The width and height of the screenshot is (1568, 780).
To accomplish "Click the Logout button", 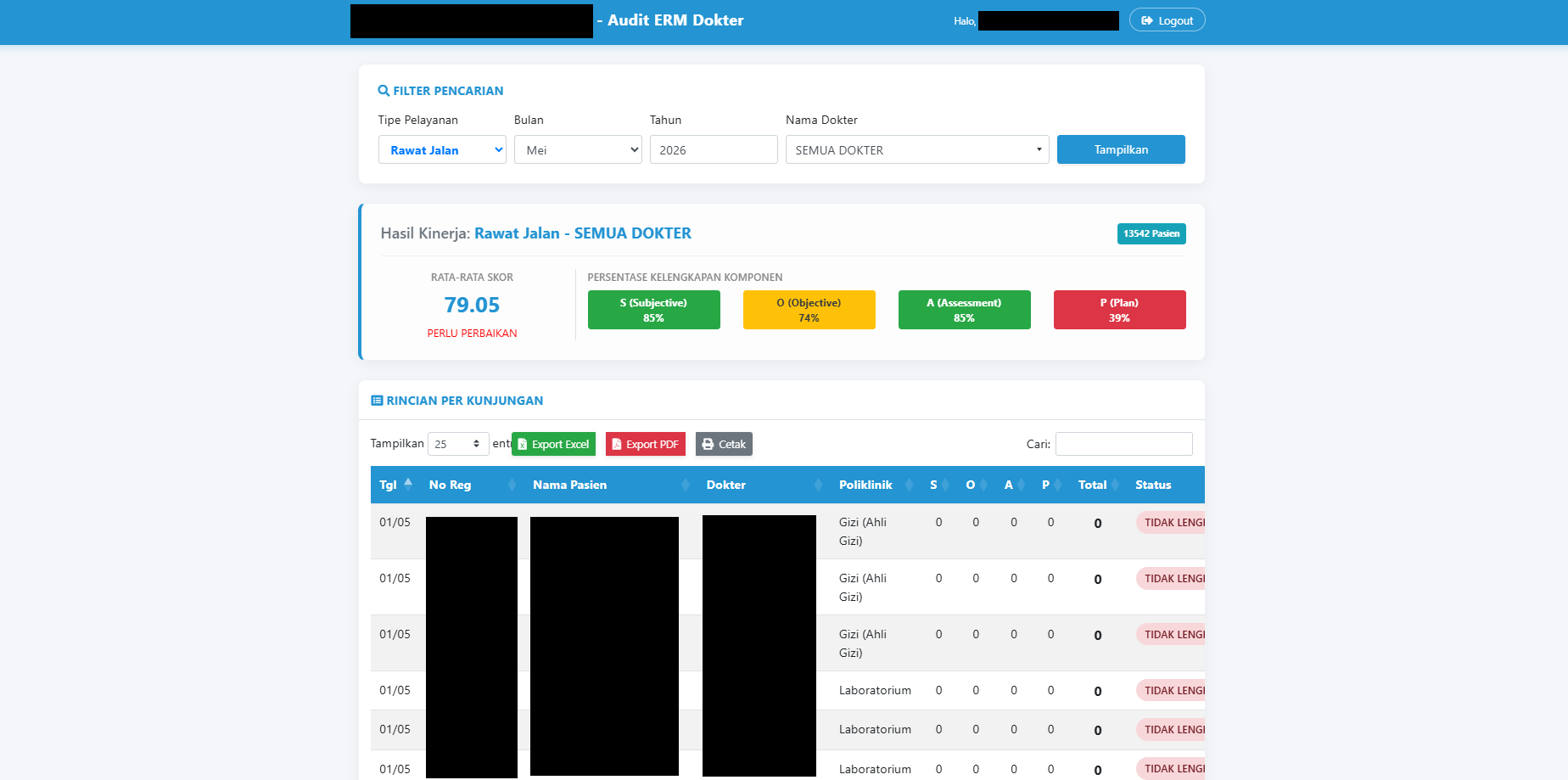I will point(1167,20).
